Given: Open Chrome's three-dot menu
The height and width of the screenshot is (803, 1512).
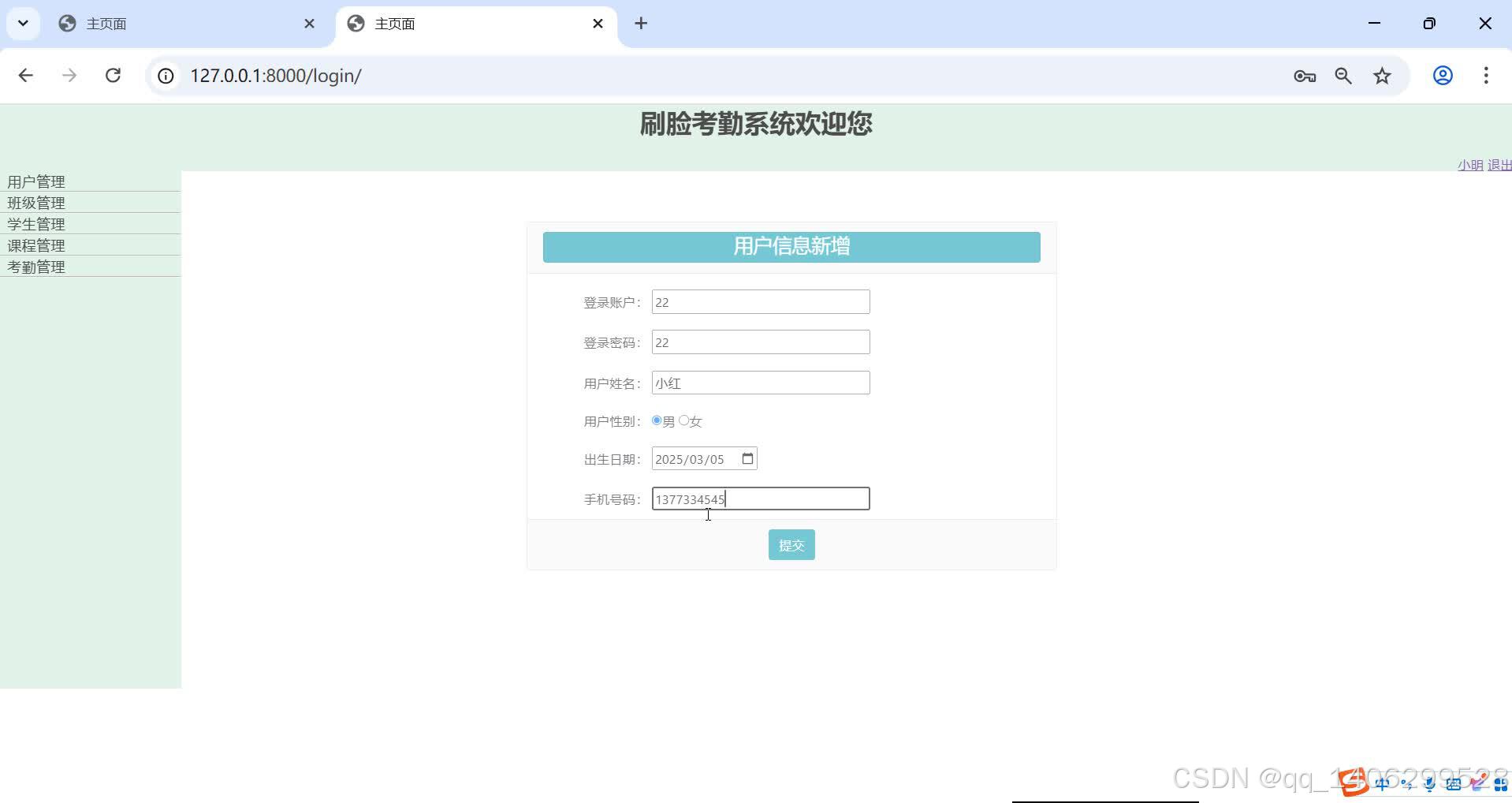Looking at the screenshot, I should [x=1486, y=75].
